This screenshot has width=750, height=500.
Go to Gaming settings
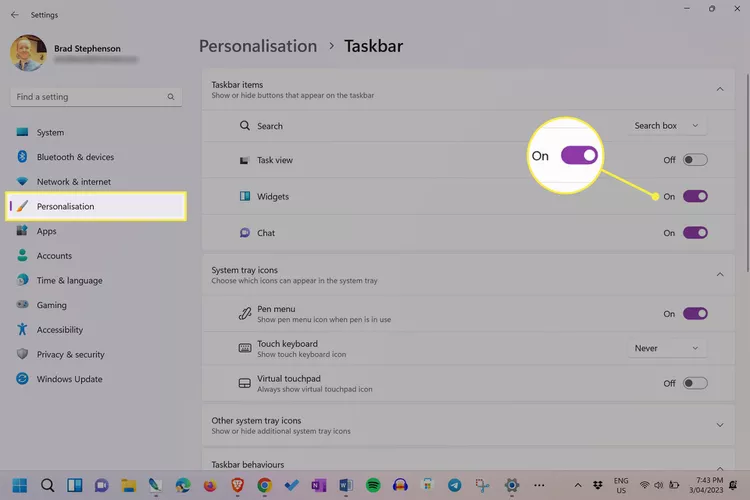click(96, 305)
